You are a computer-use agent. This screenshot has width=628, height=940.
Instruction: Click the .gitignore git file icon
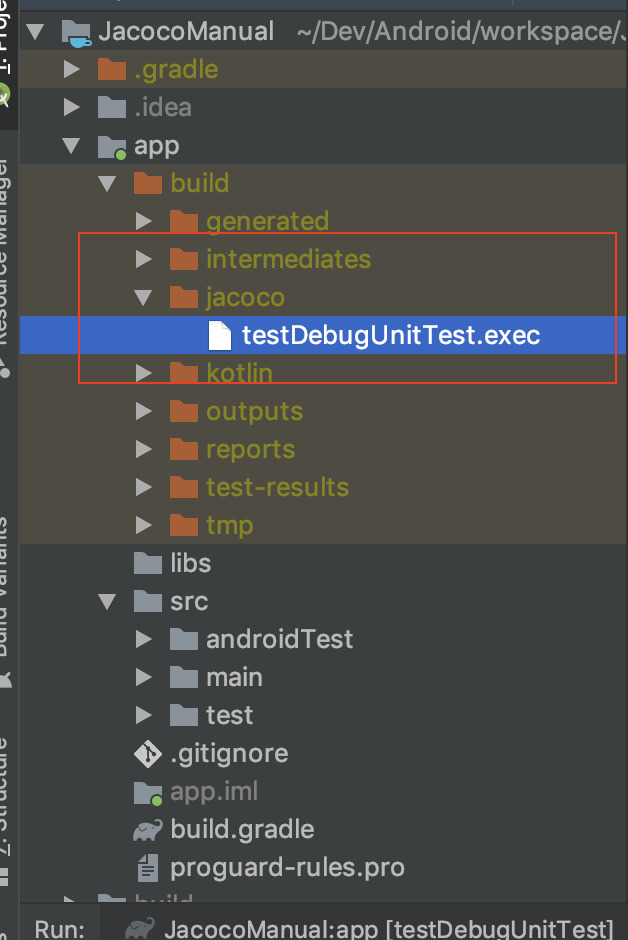click(148, 754)
